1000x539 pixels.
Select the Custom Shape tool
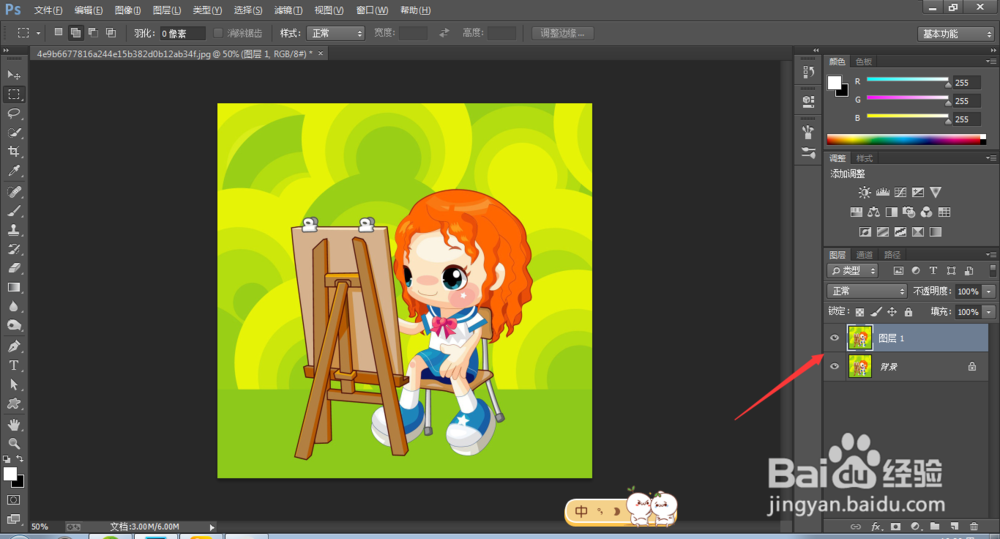(x=13, y=404)
